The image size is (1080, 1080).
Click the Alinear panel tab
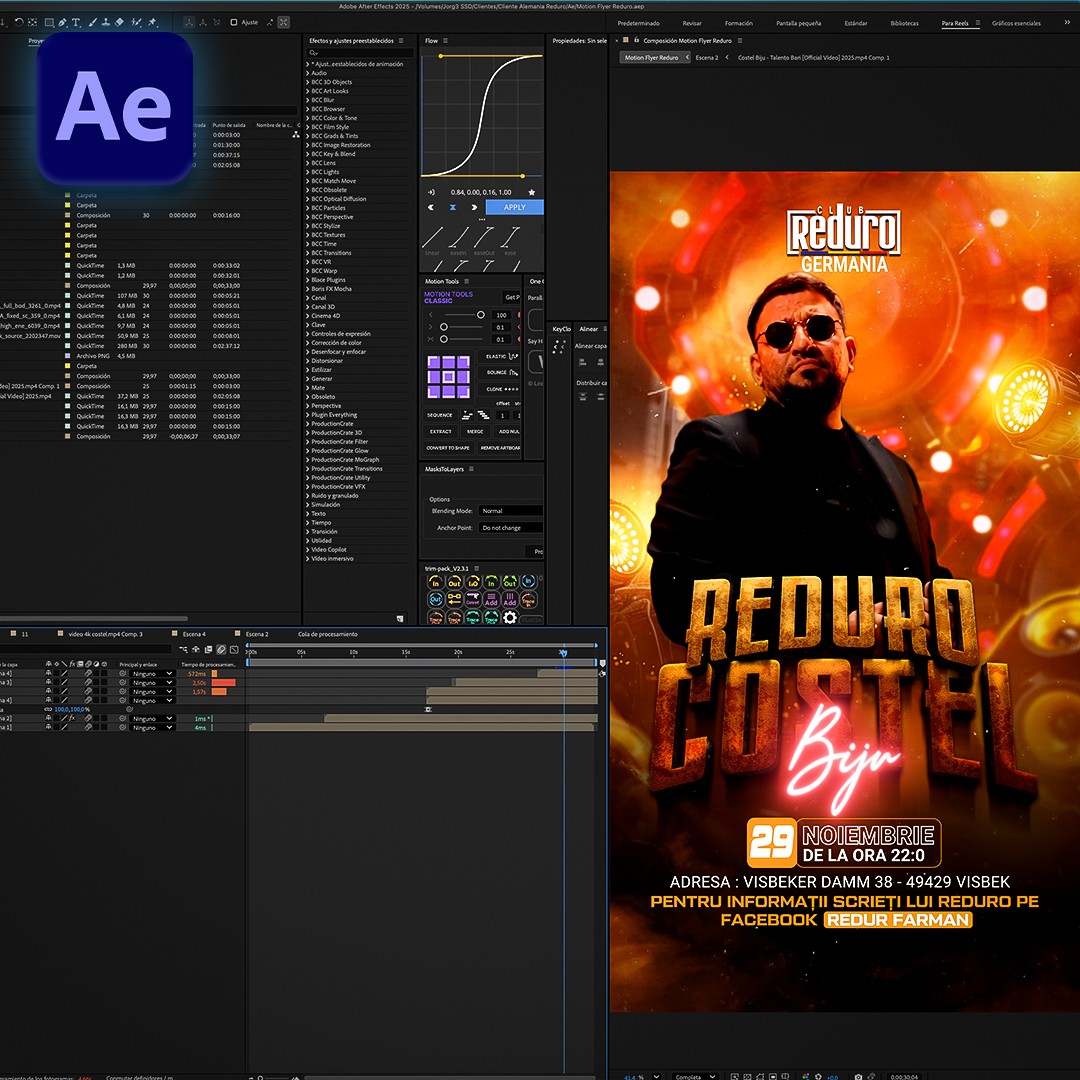point(589,329)
